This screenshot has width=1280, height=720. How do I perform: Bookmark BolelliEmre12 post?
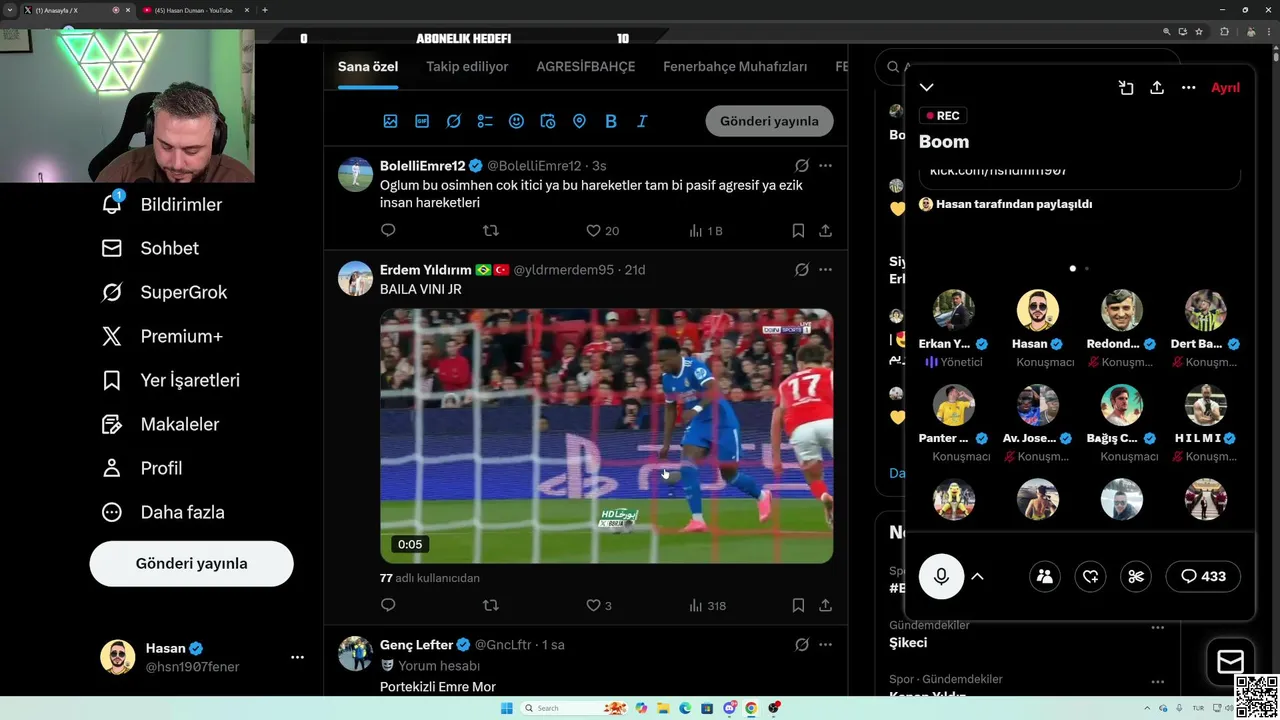pyautogui.click(x=798, y=230)
